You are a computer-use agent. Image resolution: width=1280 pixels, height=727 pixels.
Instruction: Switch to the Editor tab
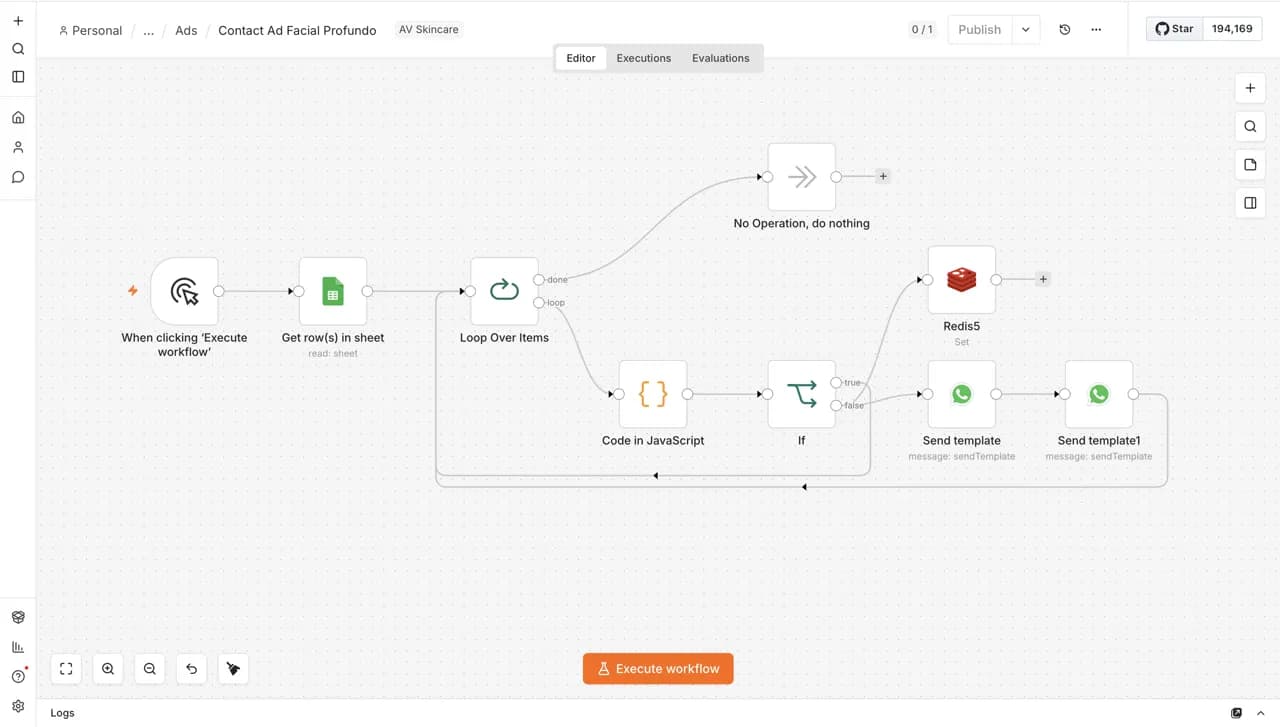point(581,58)
